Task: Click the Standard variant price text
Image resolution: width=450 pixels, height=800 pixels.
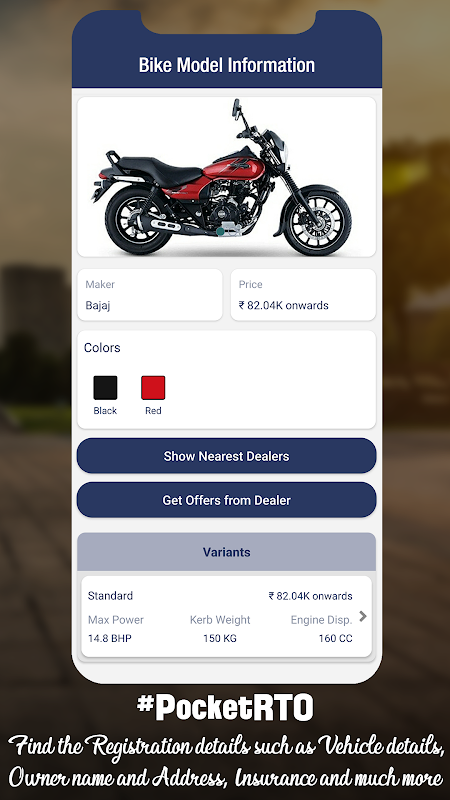Action: point(310,596)
